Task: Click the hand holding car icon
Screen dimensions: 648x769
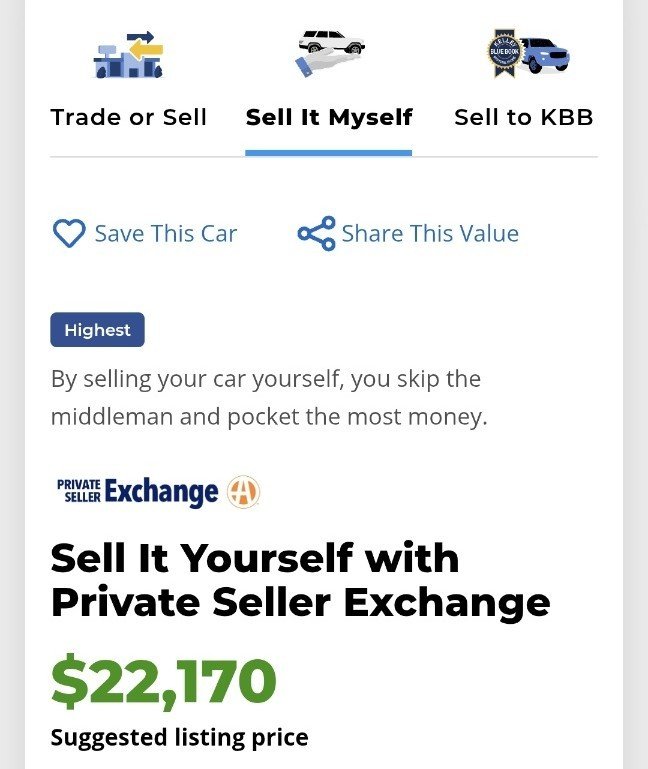Action: 330,53
